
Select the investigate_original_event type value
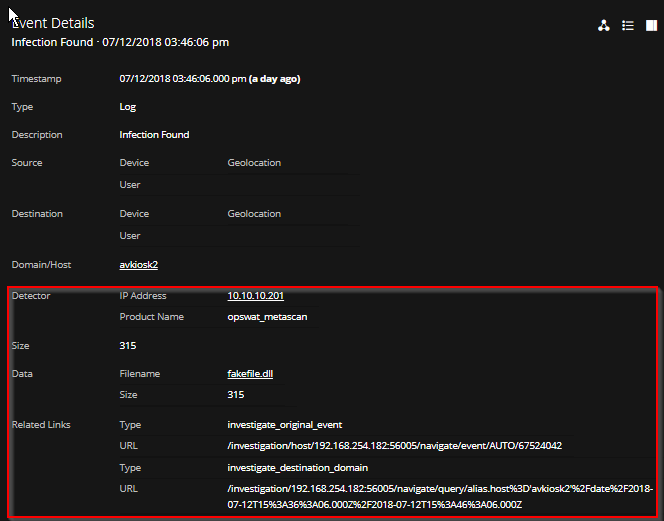285,425
